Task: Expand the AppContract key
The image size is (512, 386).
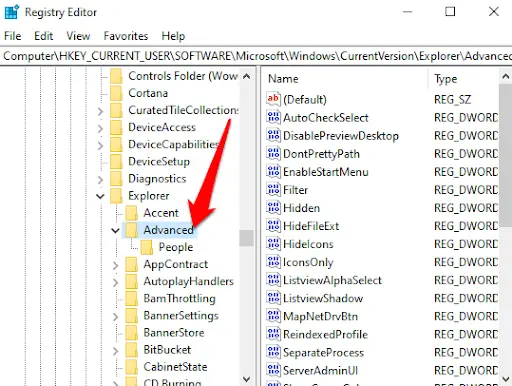Action: pyautogui.click(x=116, y=265)
